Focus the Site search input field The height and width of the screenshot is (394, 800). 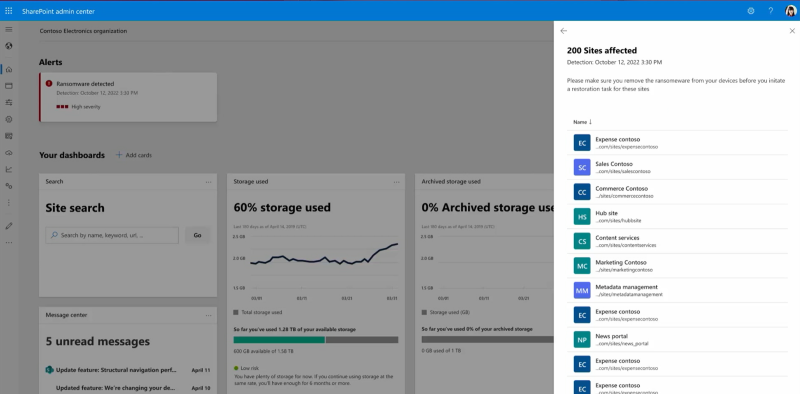coord(112,235)
